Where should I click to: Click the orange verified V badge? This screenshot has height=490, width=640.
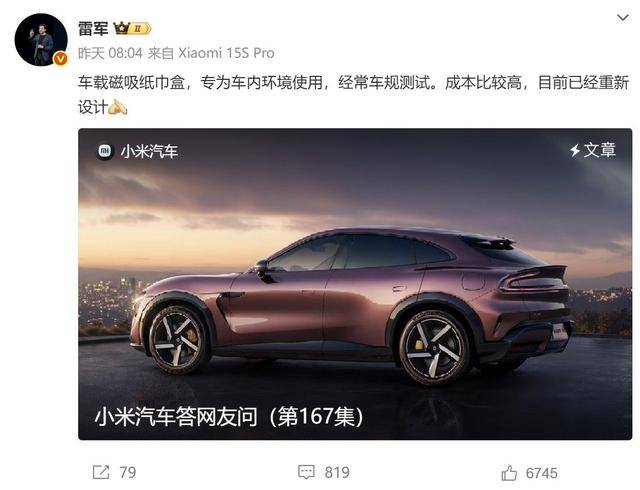coord(60,59)
